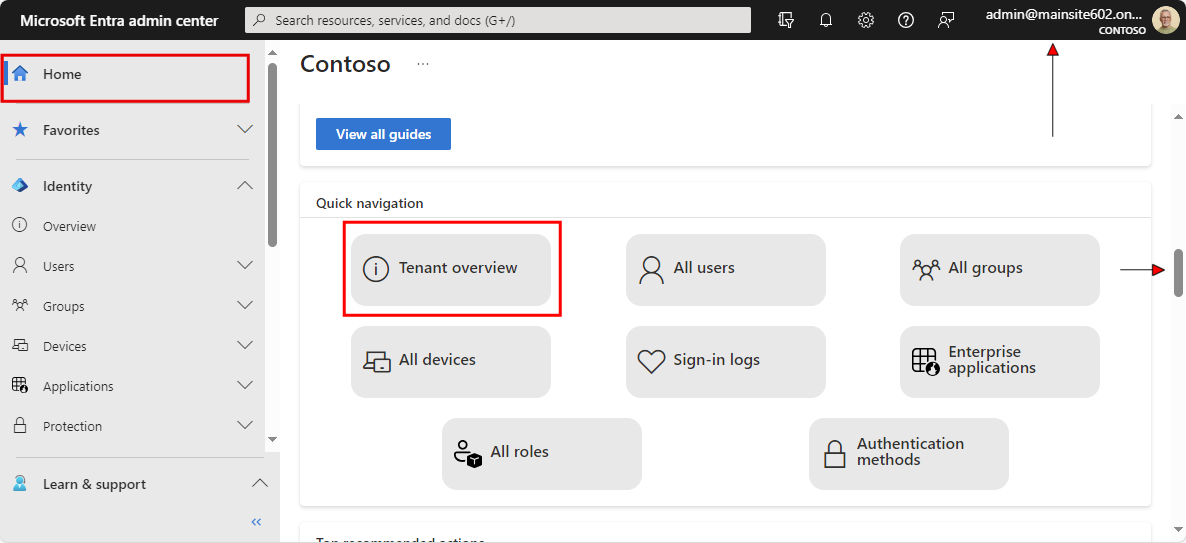1186x543 pixels.
Task: Click the Identity diamond icon
Action: click(x=20, y=186)
